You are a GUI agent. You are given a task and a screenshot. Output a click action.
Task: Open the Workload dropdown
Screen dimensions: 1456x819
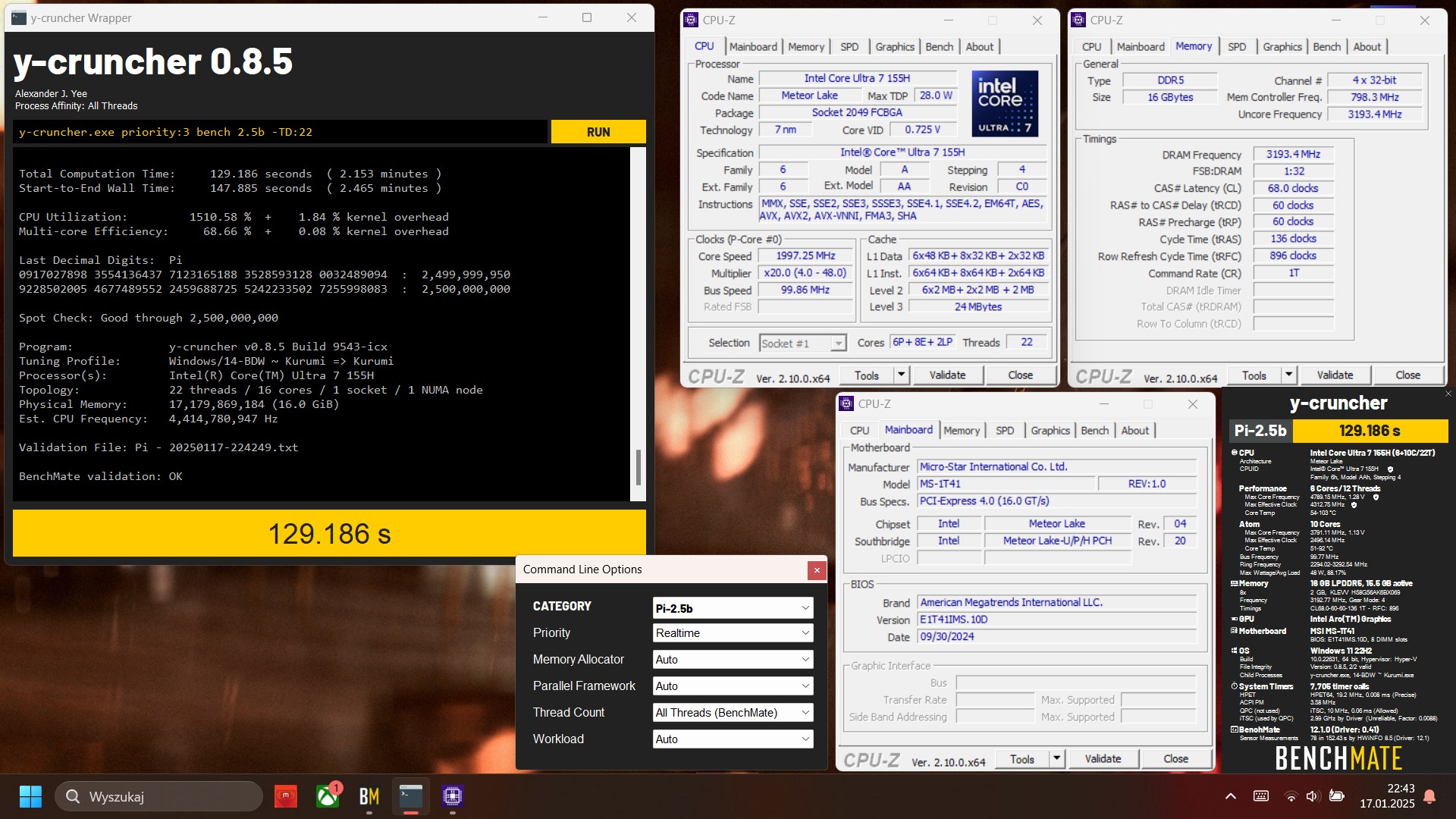[733, 739]
